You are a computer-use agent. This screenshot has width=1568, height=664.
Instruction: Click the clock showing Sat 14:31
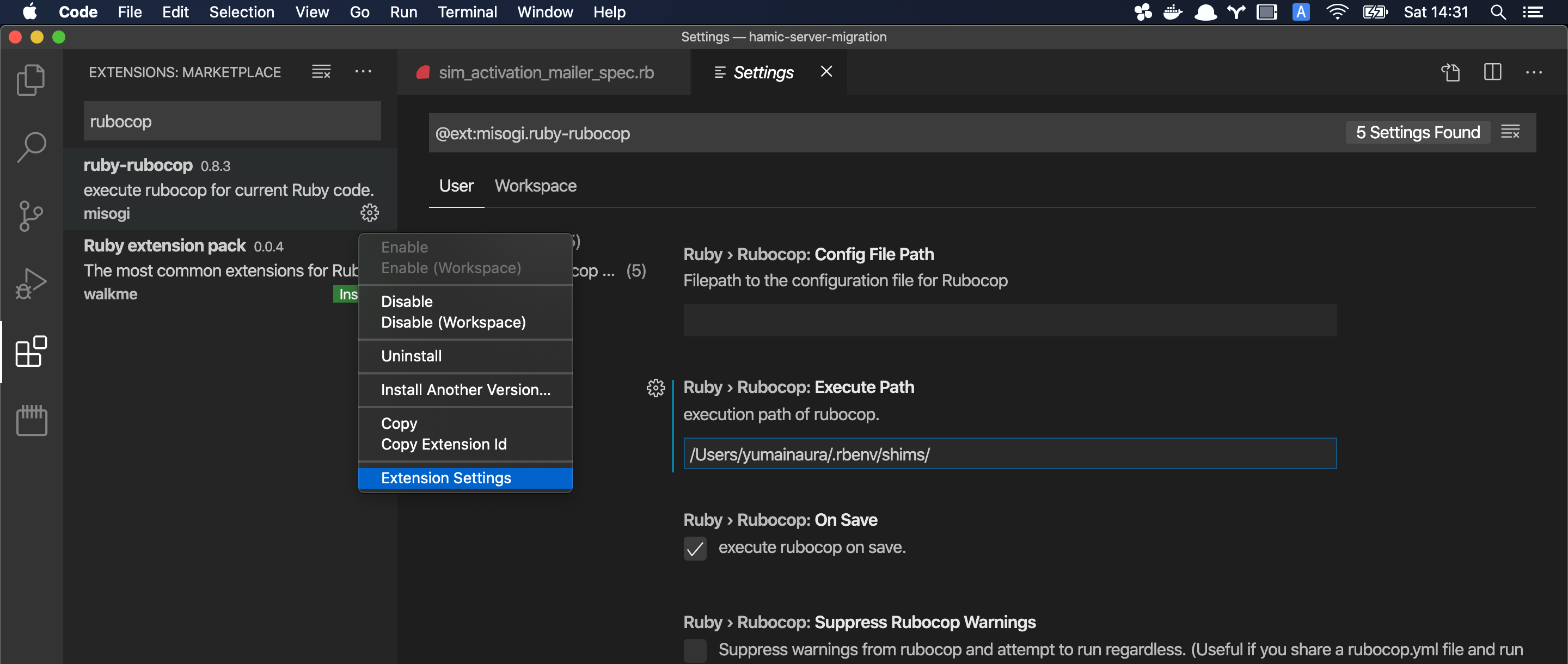point(1436,12)
